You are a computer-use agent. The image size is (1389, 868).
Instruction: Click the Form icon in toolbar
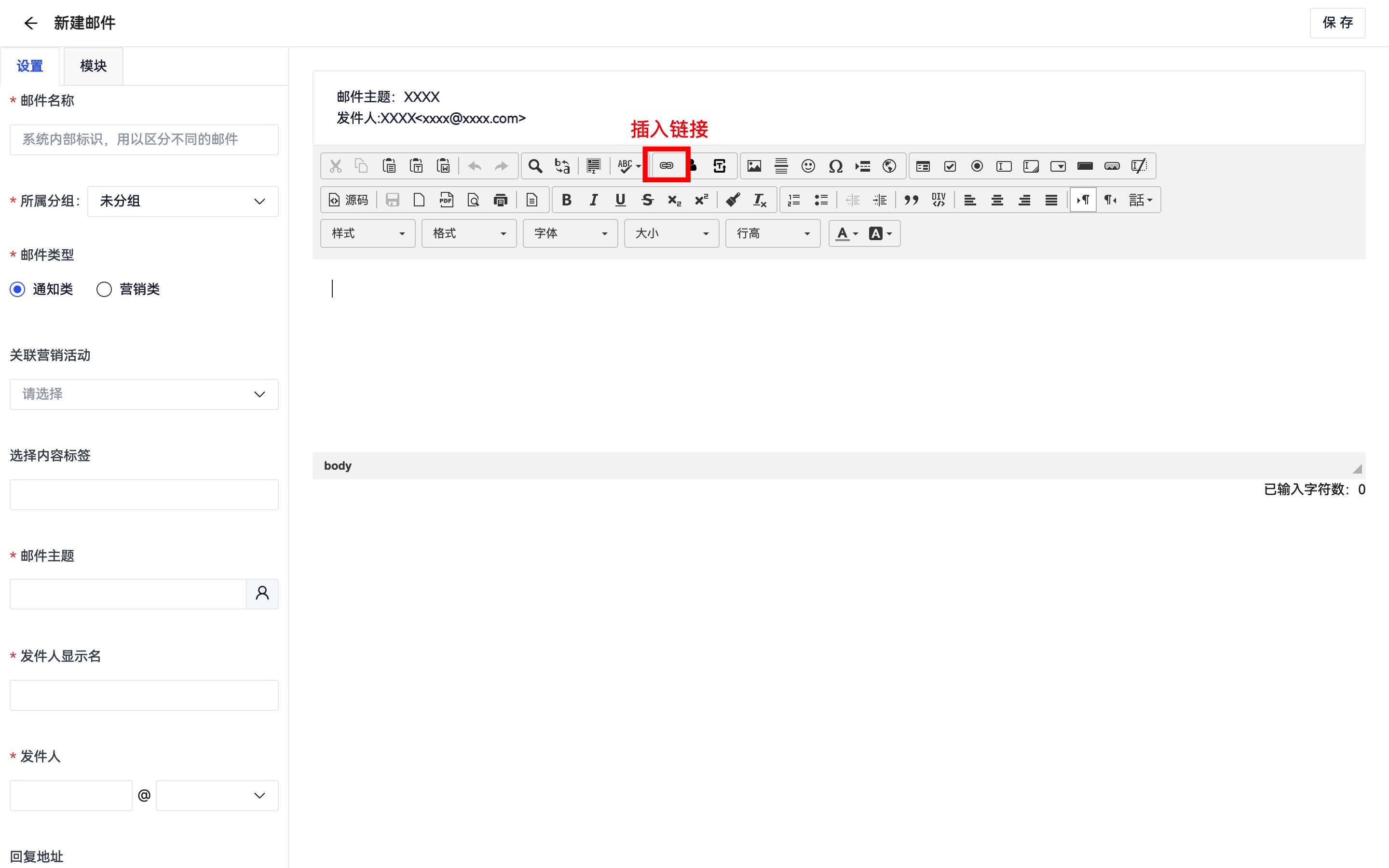click(x=923, y=166)
